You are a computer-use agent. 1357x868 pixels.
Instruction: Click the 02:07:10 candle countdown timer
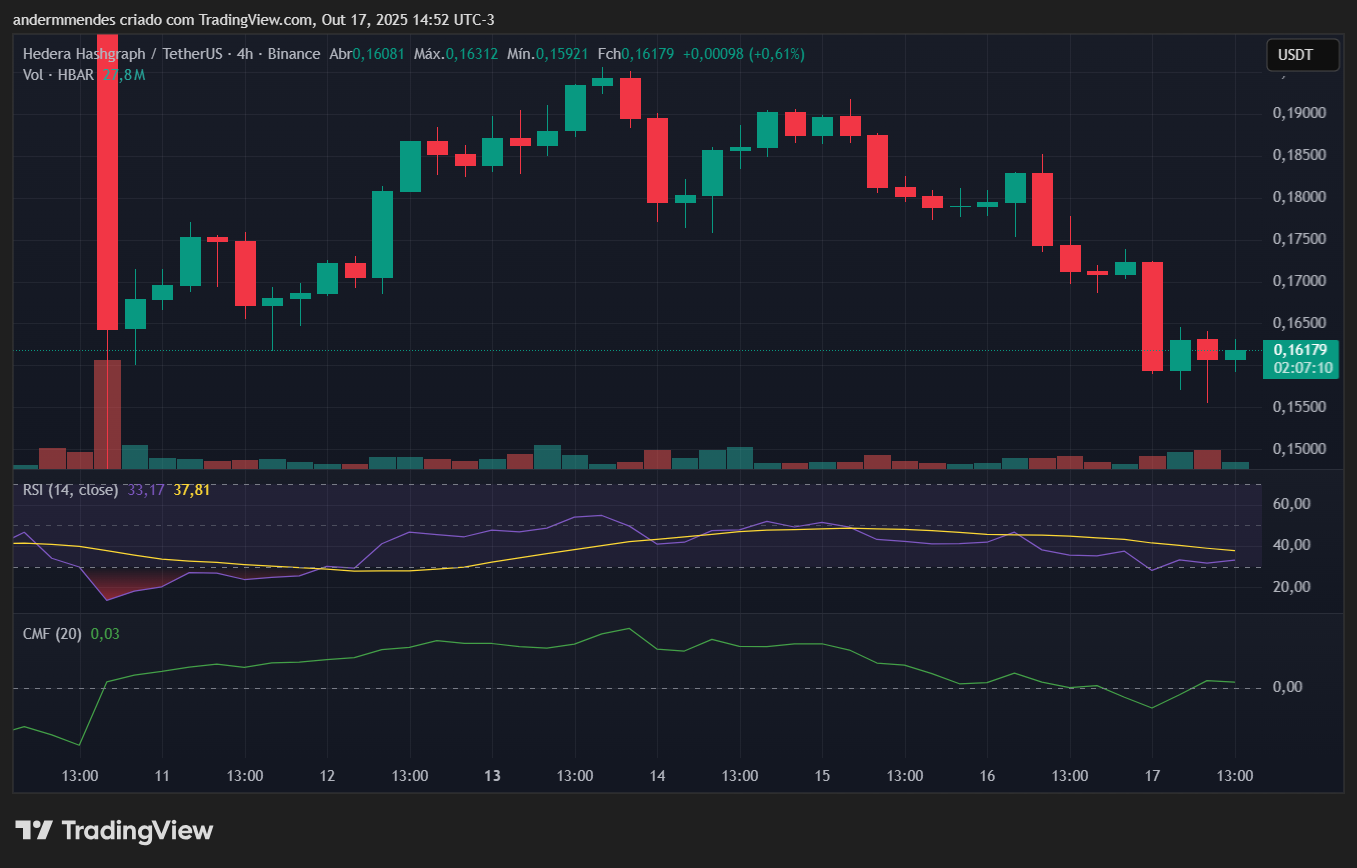point(1301,368)
